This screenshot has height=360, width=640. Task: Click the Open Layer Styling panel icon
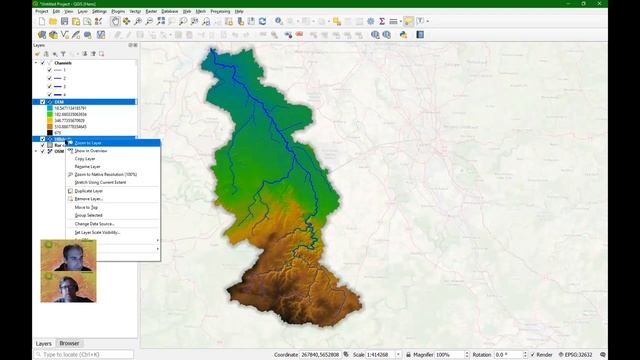[38, 54]
